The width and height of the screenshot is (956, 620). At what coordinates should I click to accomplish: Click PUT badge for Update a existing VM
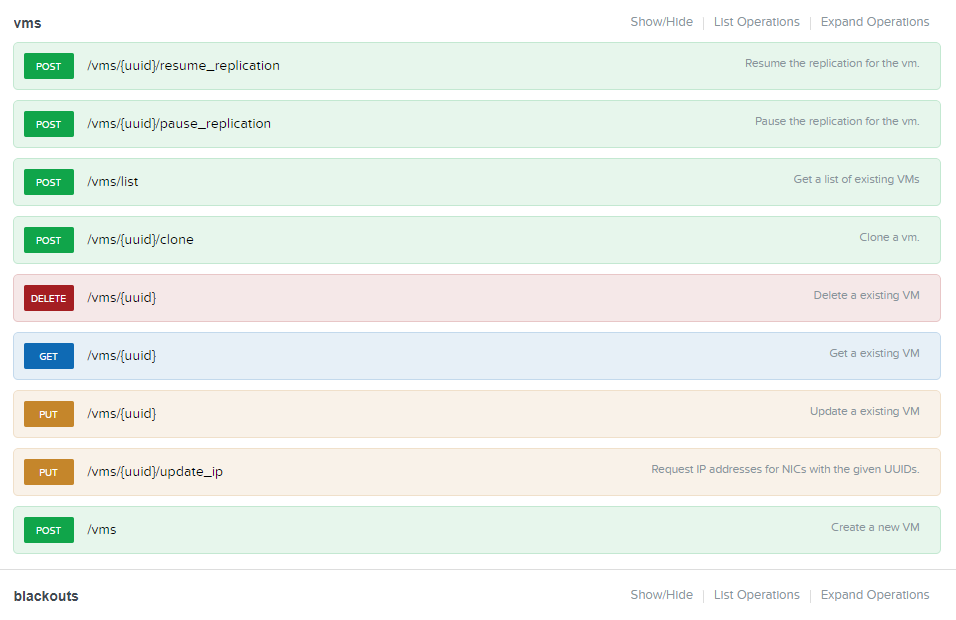tap(49, 413)
